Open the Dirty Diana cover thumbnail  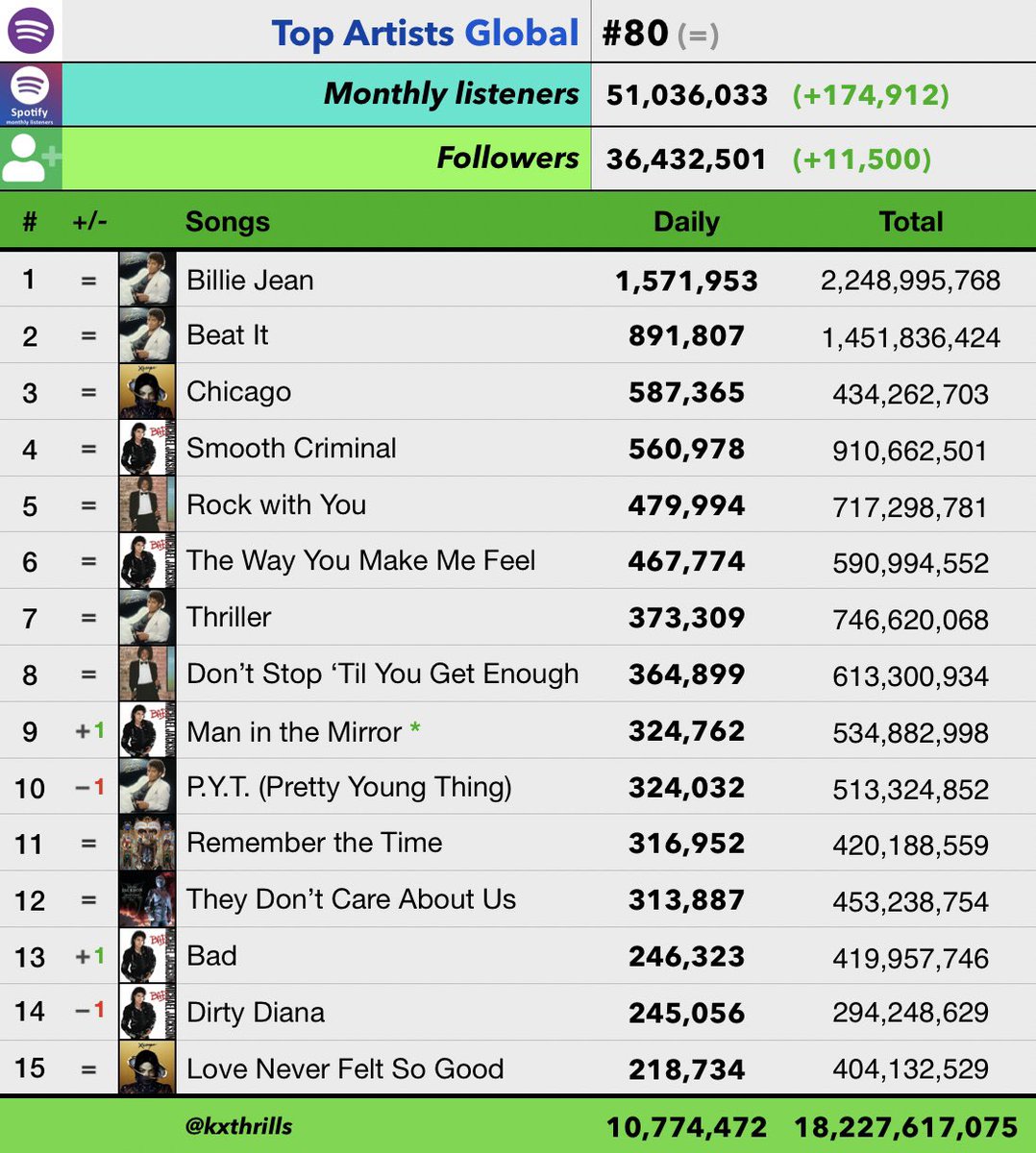tap(147, 1012)
